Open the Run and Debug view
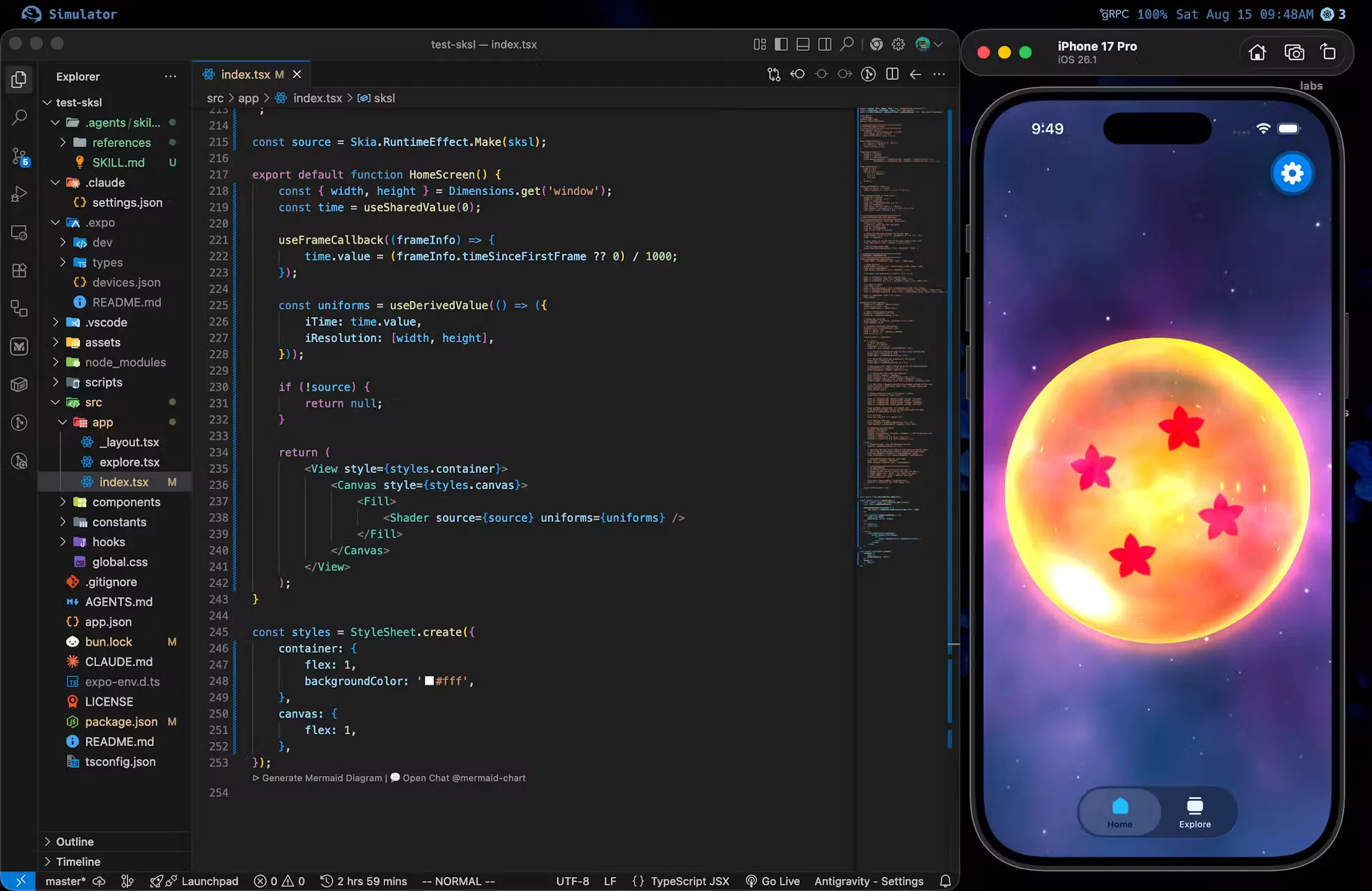1372x891 pixels. coord(20,194)
